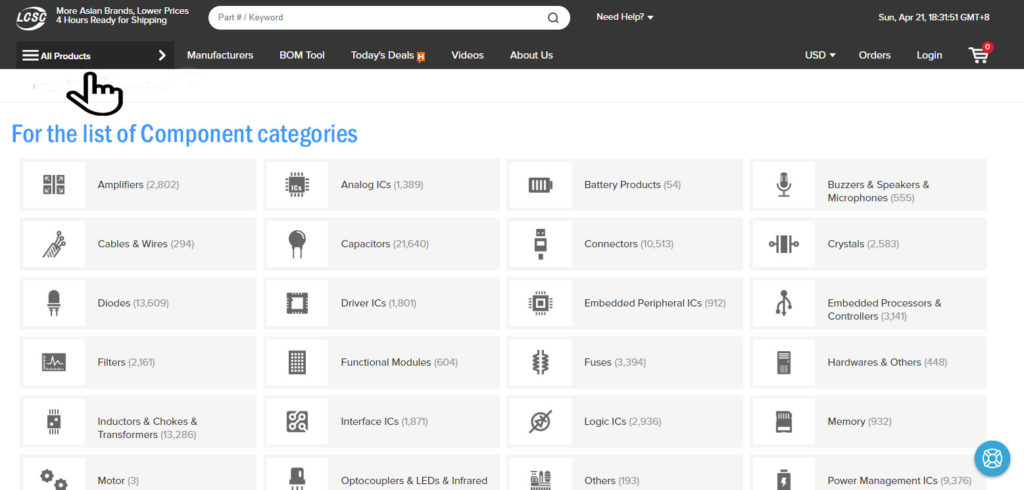Click the Diodes LED icon
This screenshot has height=490, width=1024.
coord(54,303)
